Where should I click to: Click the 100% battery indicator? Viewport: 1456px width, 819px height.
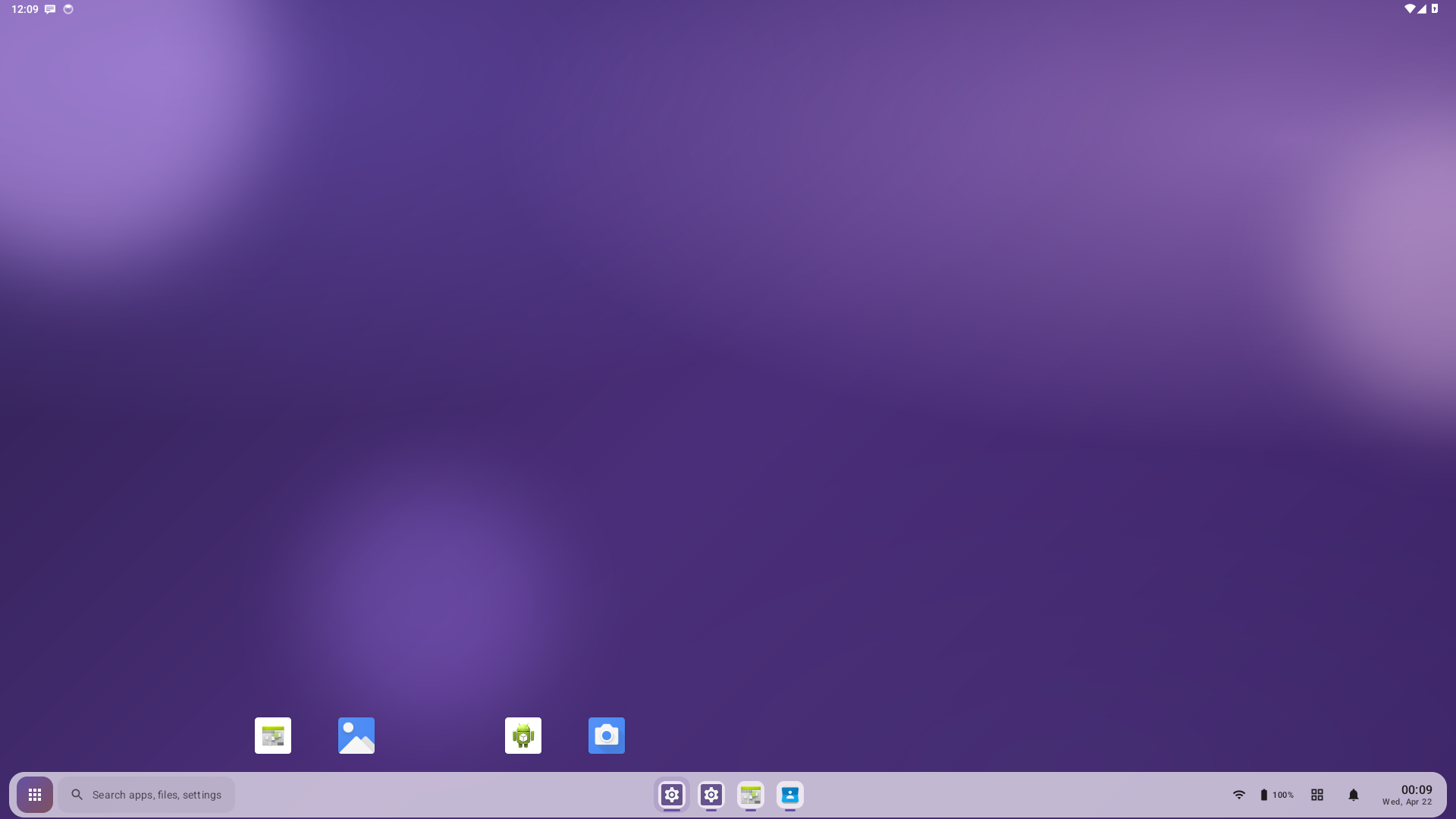coord(1277,795)
